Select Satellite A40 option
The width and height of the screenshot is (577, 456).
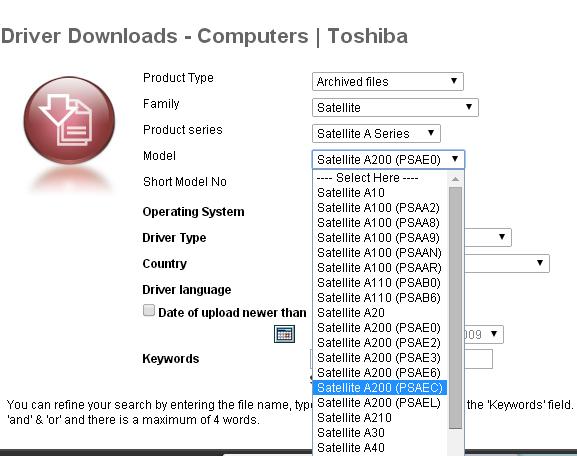point(380,448)
